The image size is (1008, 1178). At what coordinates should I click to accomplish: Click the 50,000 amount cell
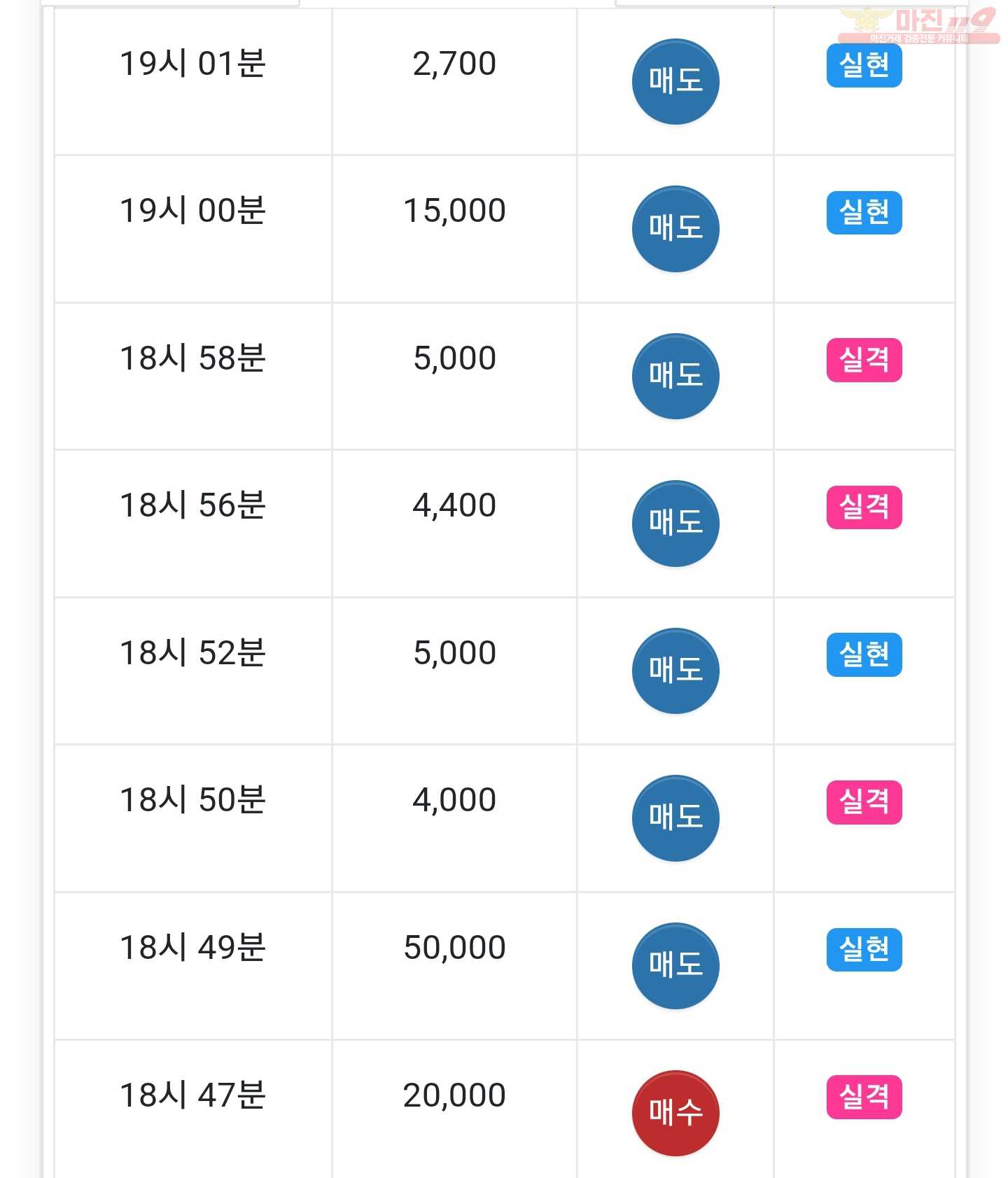click(454, 966)
